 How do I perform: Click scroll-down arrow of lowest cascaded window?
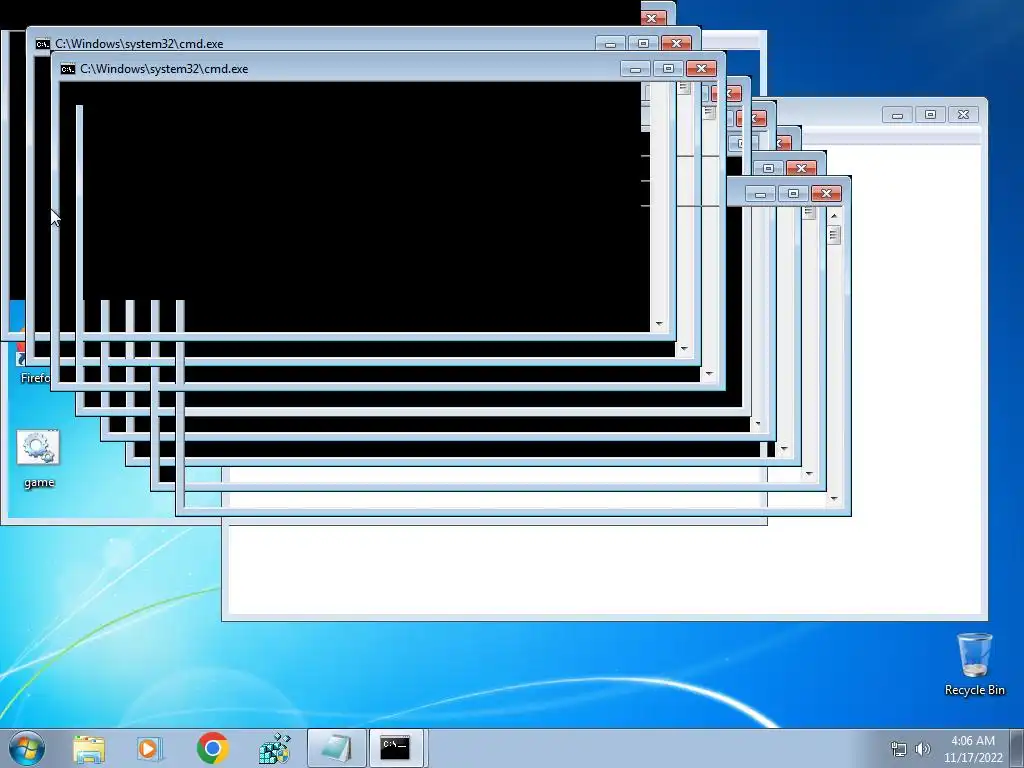point(834,499)
